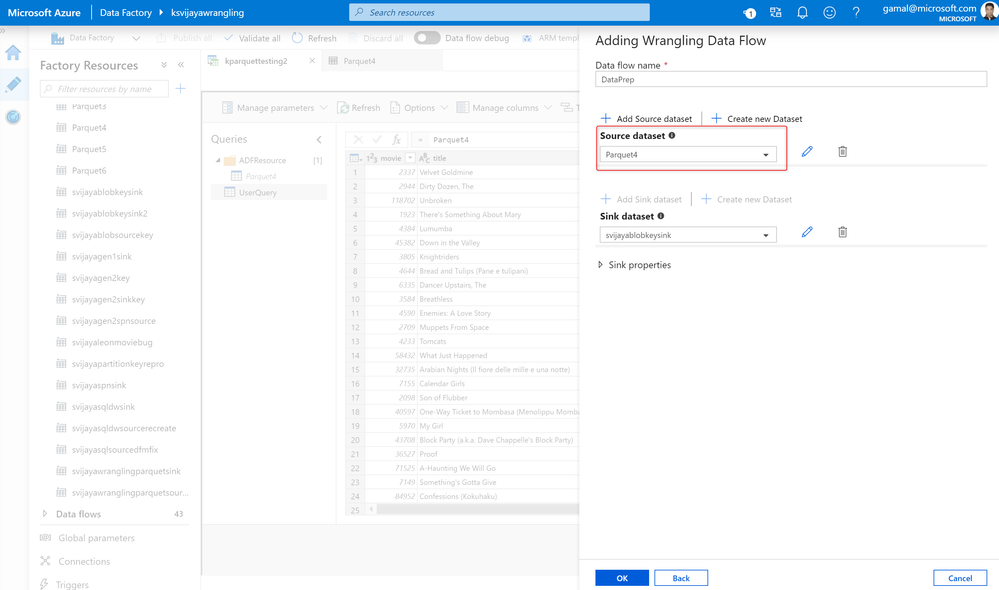Switch to the kparquettesting2 tab
999x590 pixels.
click(x=255, y=61)
